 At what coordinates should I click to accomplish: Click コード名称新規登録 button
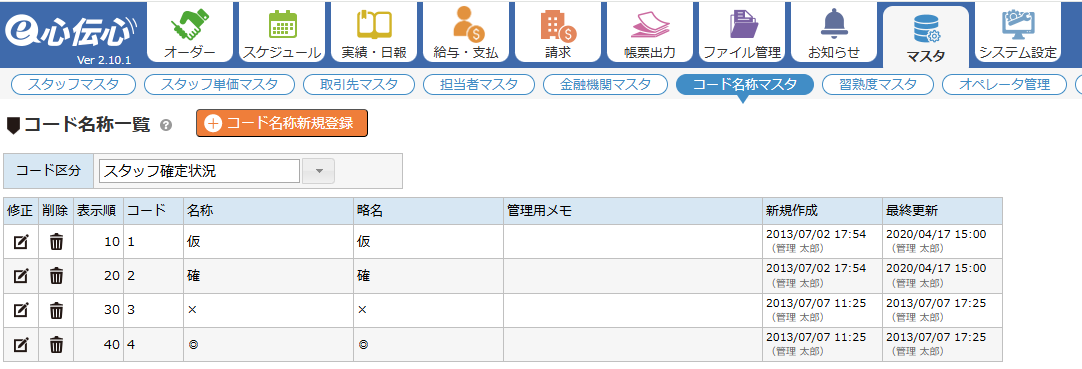pyautogui.click(x=282, y=123)
